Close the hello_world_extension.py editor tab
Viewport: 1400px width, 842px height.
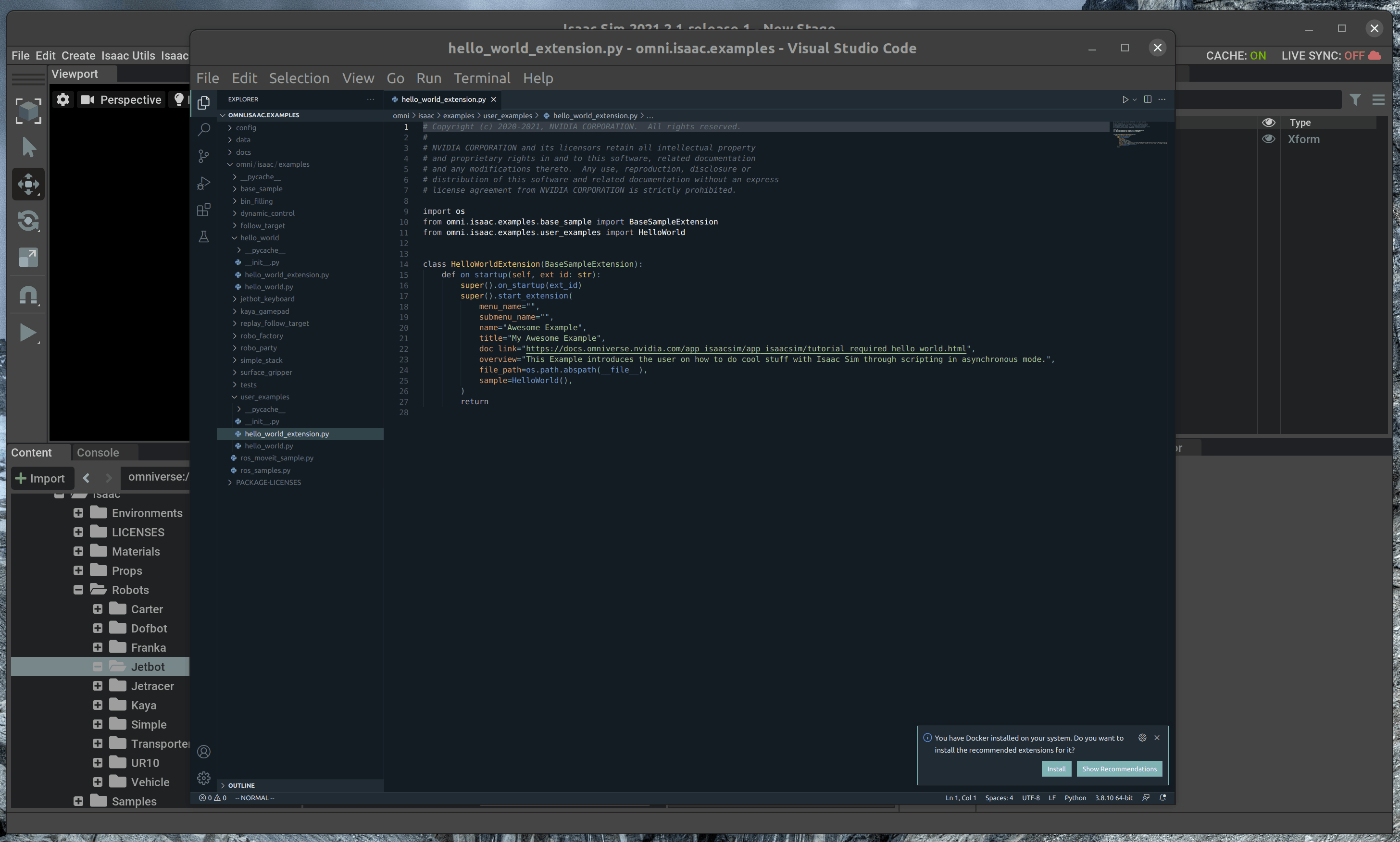(x=494, y=100)
